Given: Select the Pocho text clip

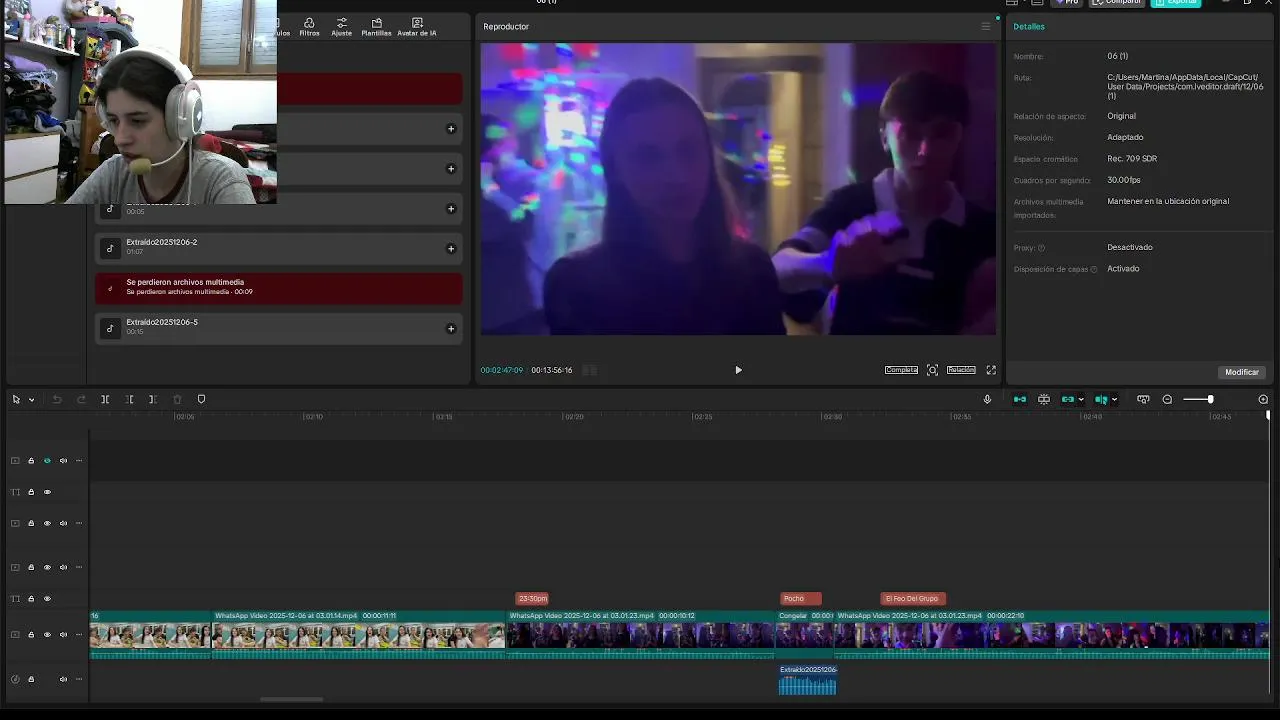Looking at the screenshot, I should click(x=800, y=599).
